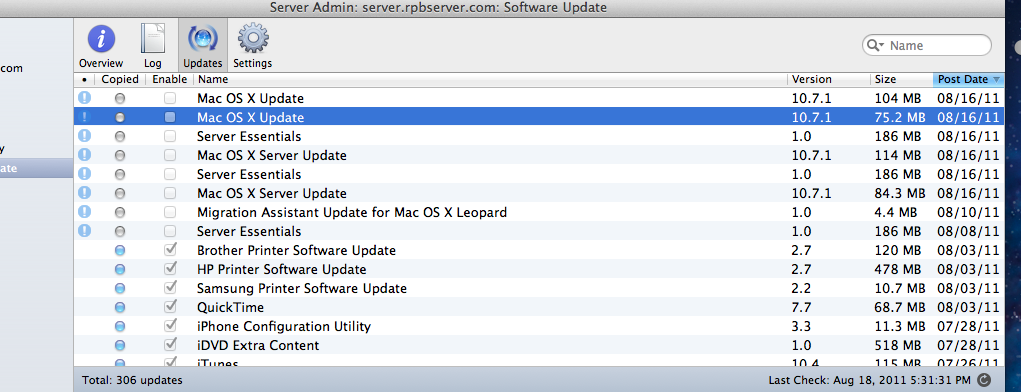
Task: Click alert icon on highlighted 75.2 MB row
Action: [x=85, y=117]
